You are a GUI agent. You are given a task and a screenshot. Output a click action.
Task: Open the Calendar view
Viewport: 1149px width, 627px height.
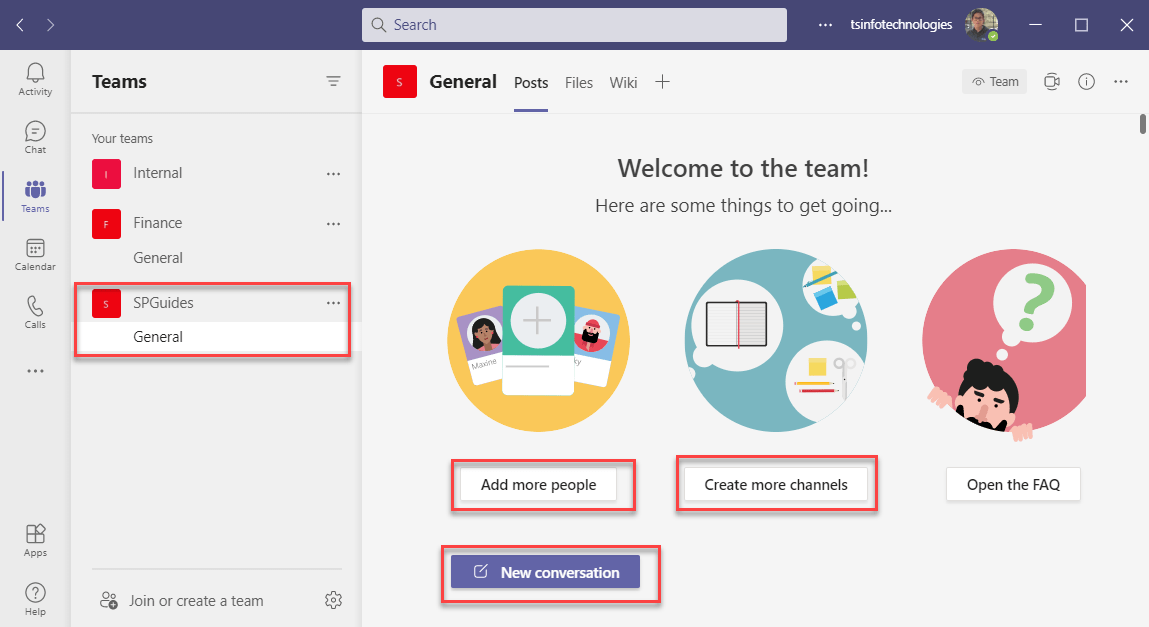[x=35, y=254]
